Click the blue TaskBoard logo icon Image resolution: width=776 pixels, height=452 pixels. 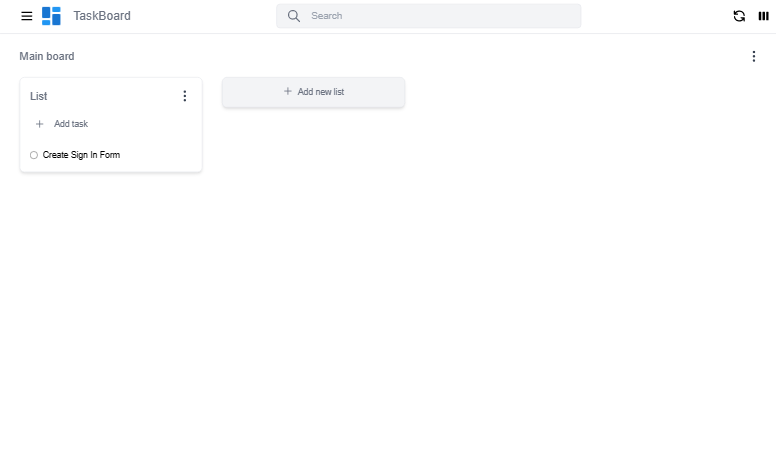pos(51,16)
